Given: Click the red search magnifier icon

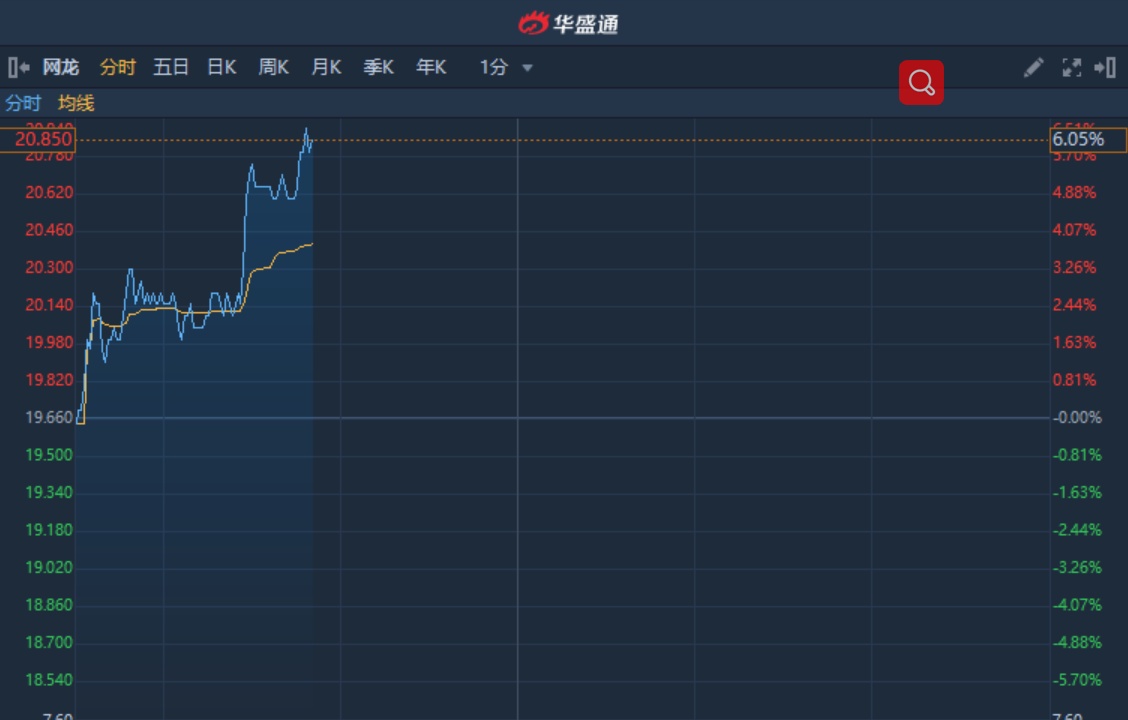Looking at the screenshot, I should pos(921,83).
